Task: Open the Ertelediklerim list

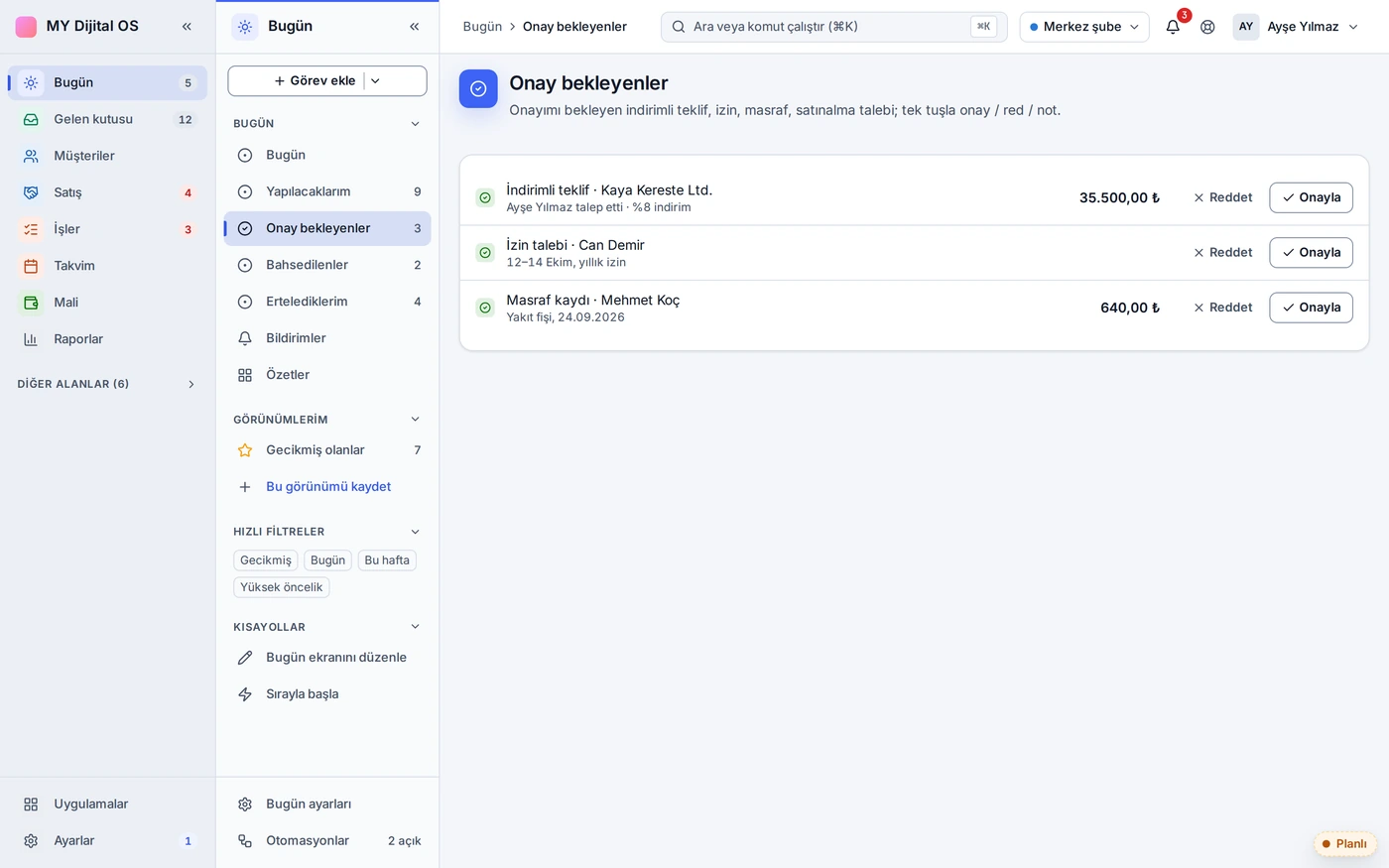Action: click(327, 302)
